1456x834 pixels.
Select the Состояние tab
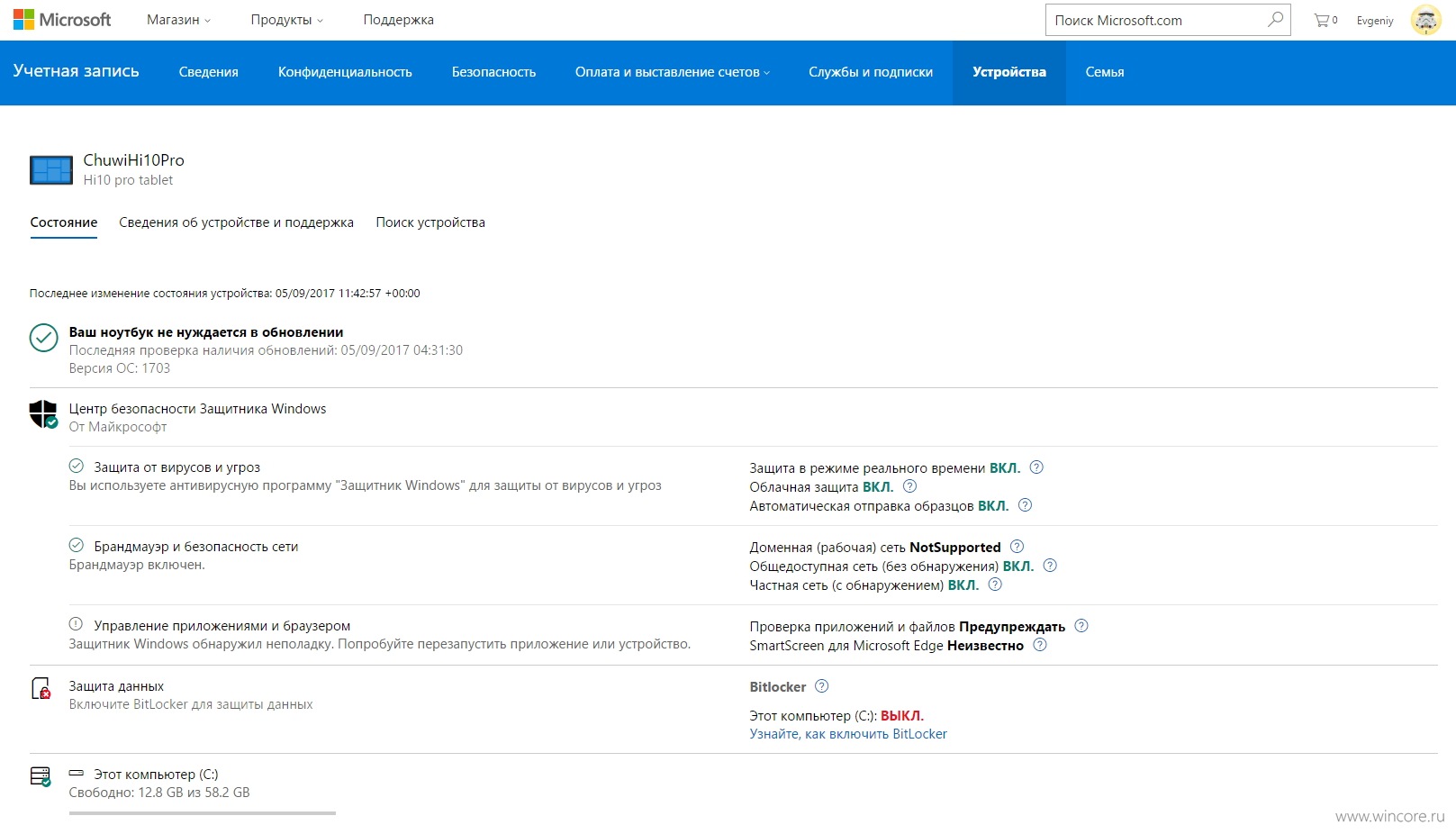coord(64,222)
